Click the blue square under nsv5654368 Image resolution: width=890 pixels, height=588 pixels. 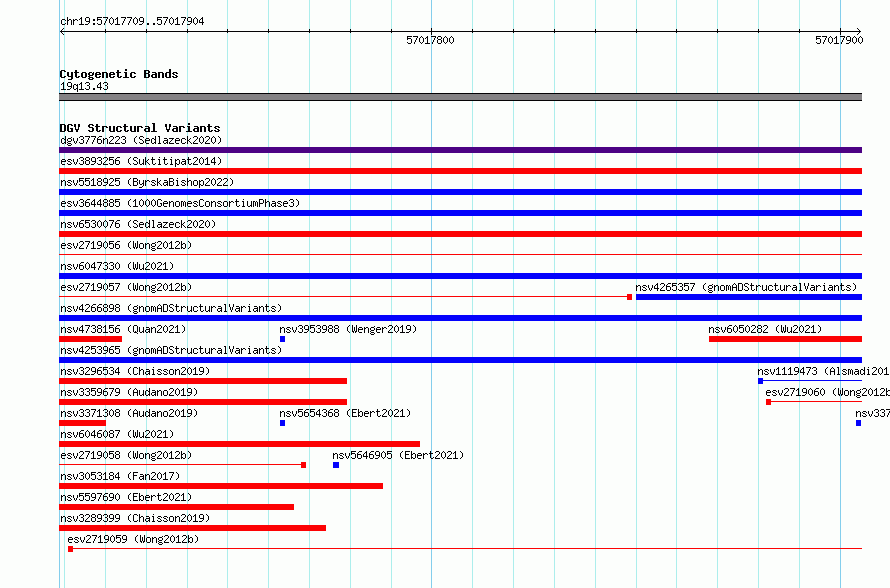tap(282, 423)
